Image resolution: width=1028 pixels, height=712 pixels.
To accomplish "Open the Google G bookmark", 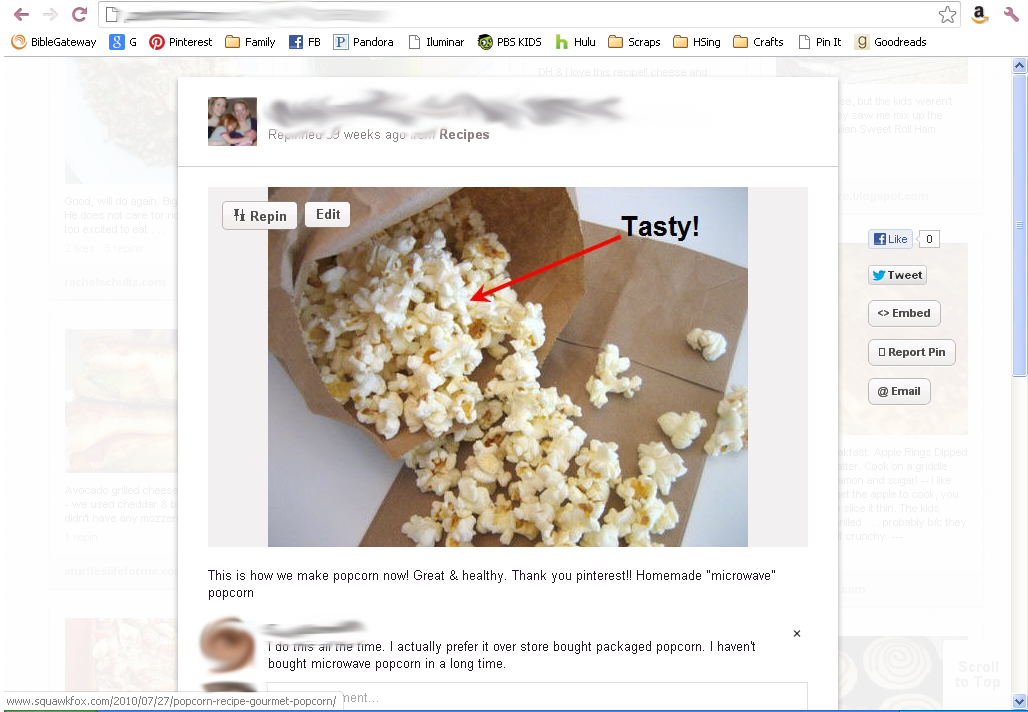I will pyautogui.click(x=123, y=42).
